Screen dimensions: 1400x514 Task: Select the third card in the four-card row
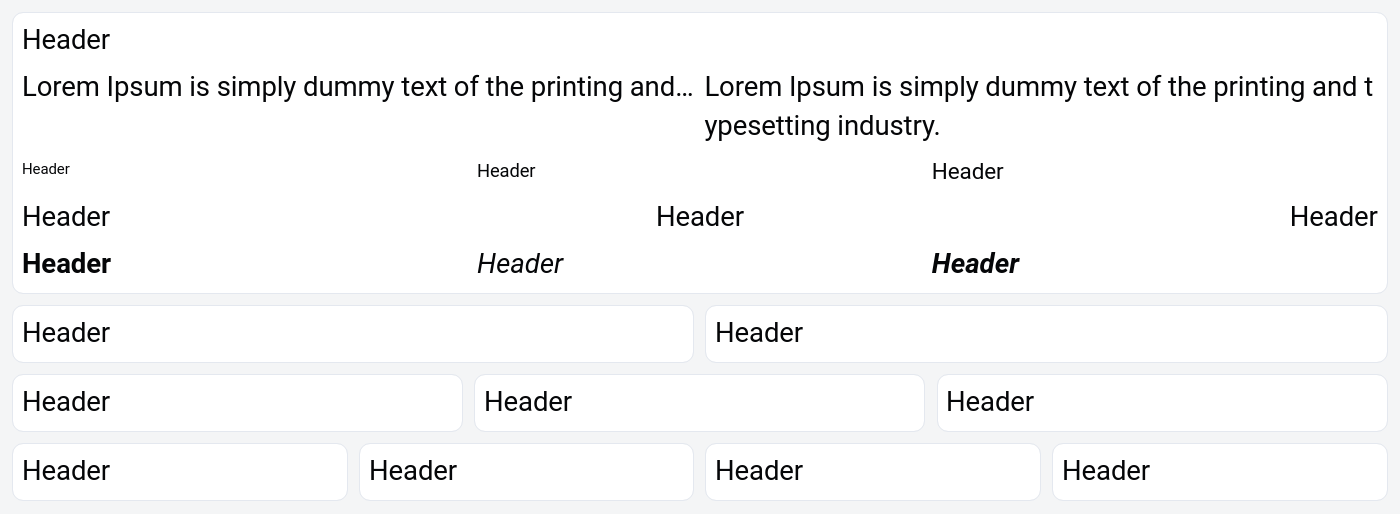pyautogui.click(x=873, y=472)
